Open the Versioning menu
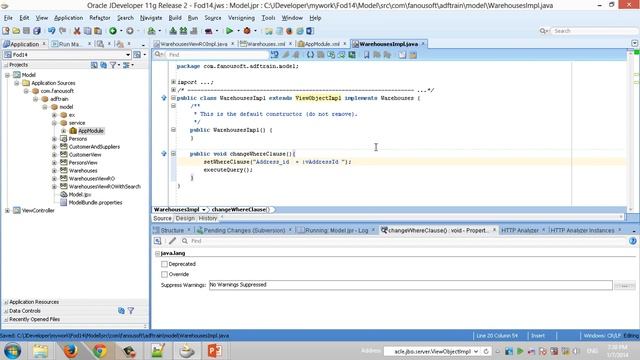This screenshot has width=640, height=360. [241, 18]
